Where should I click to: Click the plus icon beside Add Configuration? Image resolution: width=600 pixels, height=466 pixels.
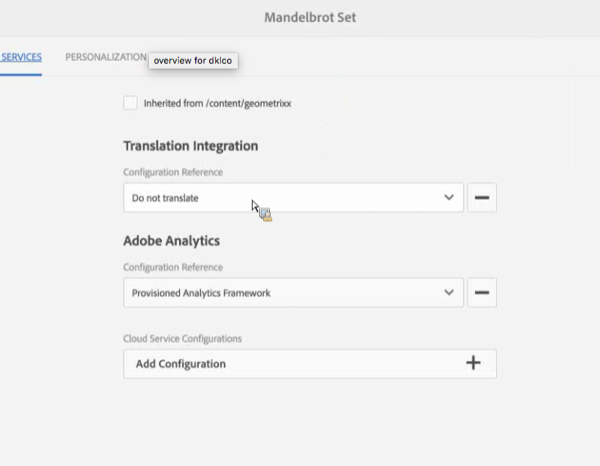click(x=473, y=363)
